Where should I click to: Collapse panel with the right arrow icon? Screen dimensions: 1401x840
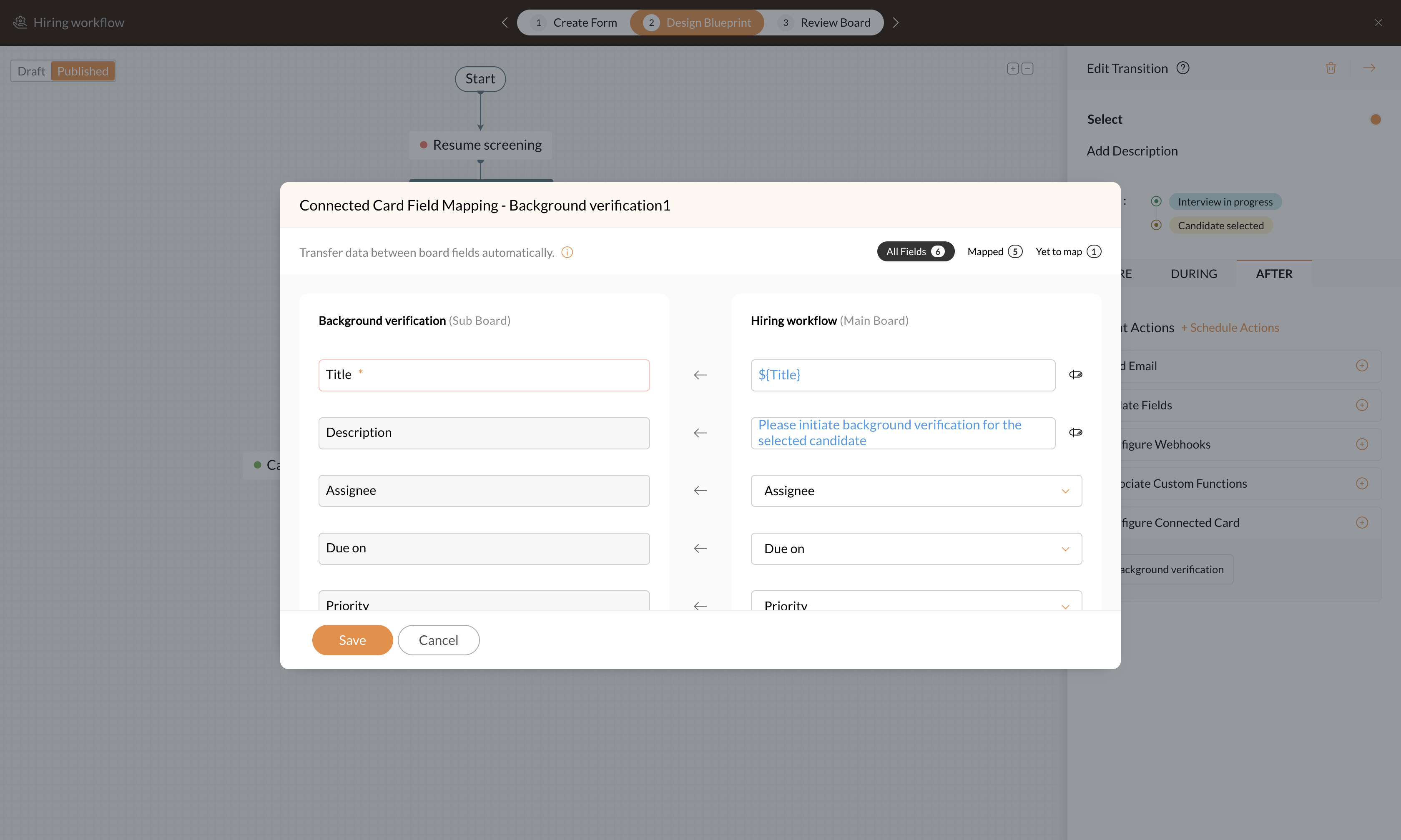(1369, 68)
